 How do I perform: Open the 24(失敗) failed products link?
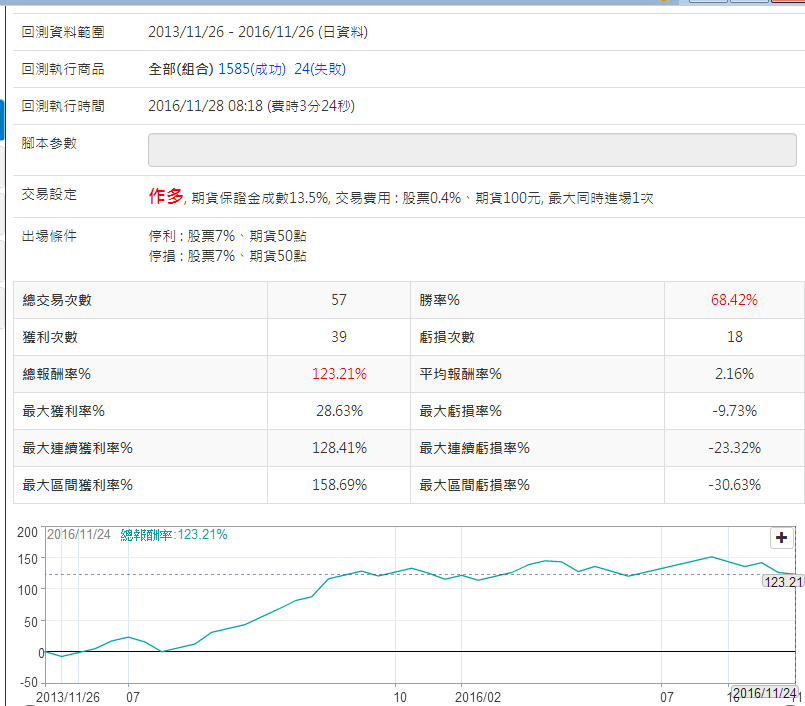point(320,69)
